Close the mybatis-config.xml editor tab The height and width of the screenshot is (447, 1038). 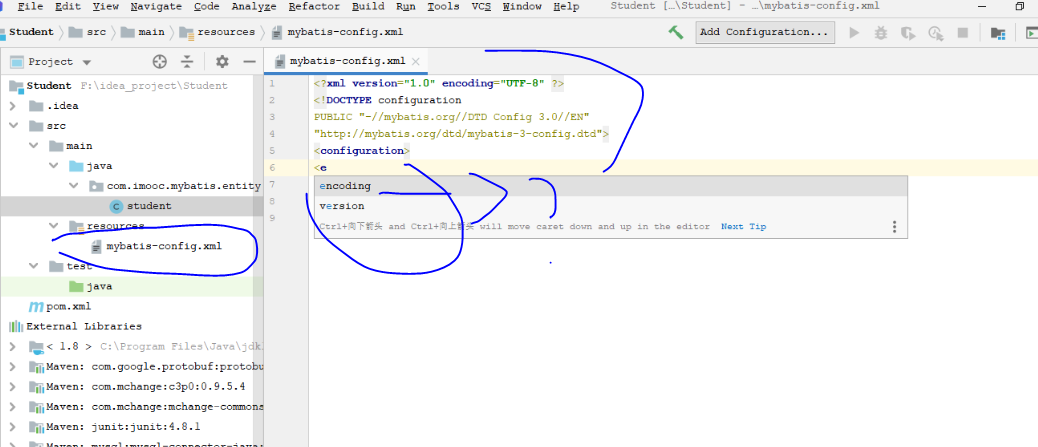coord(416,61)
